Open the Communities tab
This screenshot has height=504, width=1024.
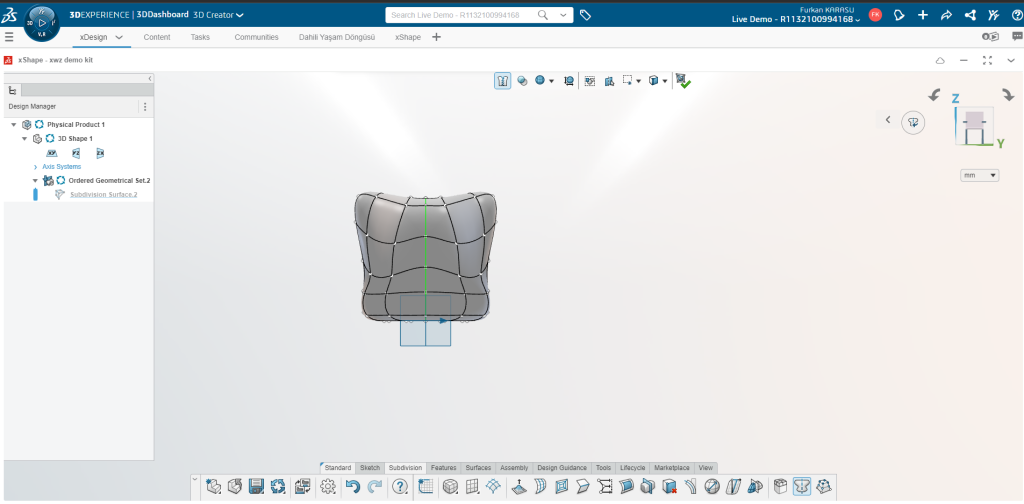[256, 37]
